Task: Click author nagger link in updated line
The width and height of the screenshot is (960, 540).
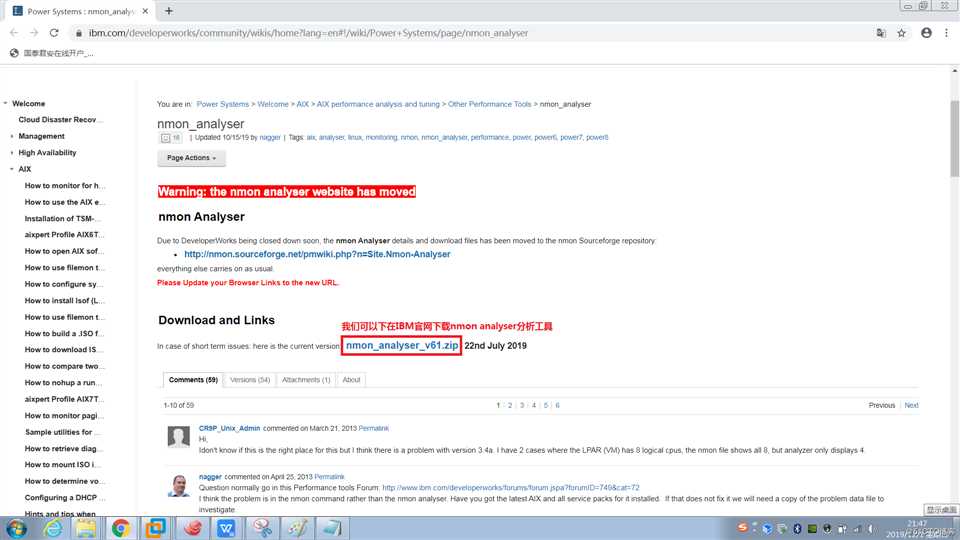Action: tap(270, 138)
